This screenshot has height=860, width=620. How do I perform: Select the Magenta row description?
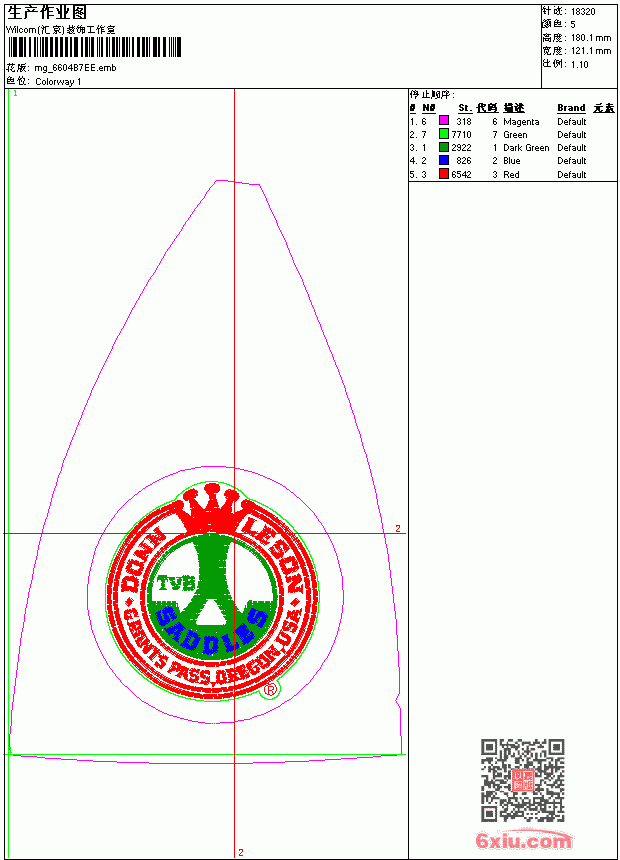pos(521,122)
